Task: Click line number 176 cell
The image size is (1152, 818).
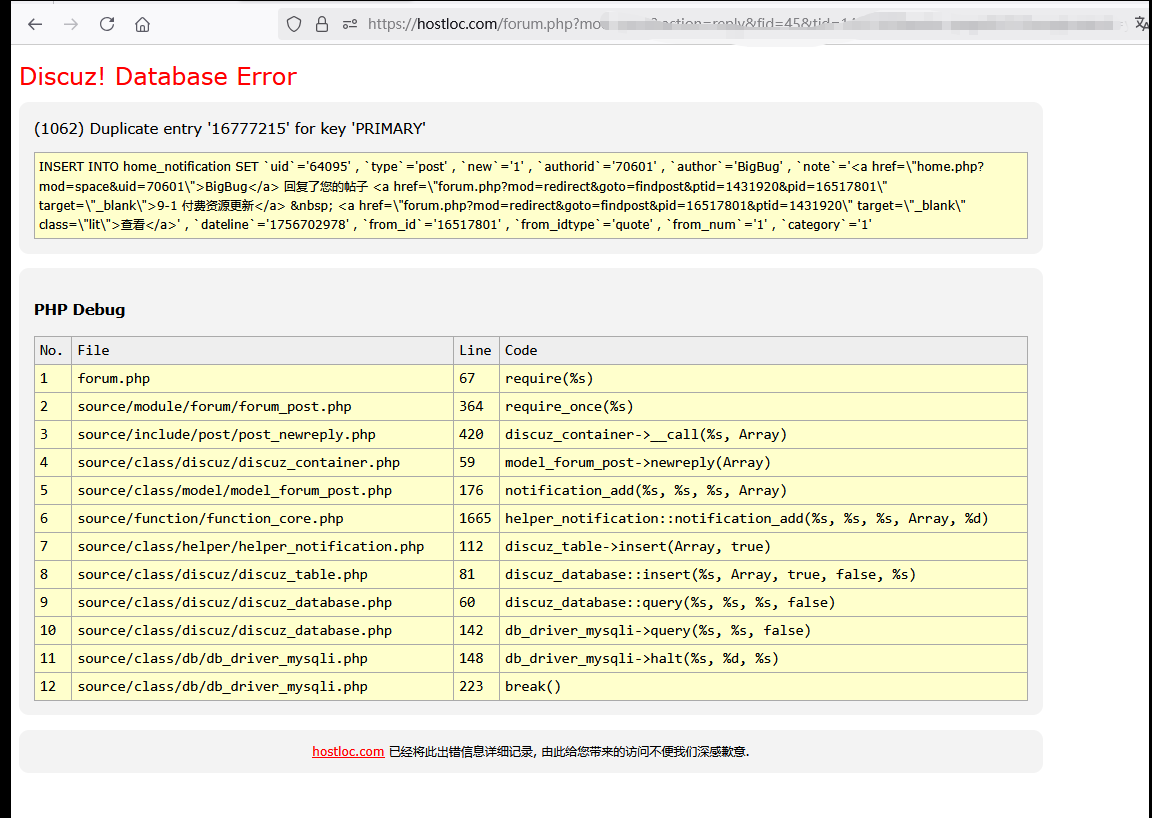Action: [x=476, y=490]
